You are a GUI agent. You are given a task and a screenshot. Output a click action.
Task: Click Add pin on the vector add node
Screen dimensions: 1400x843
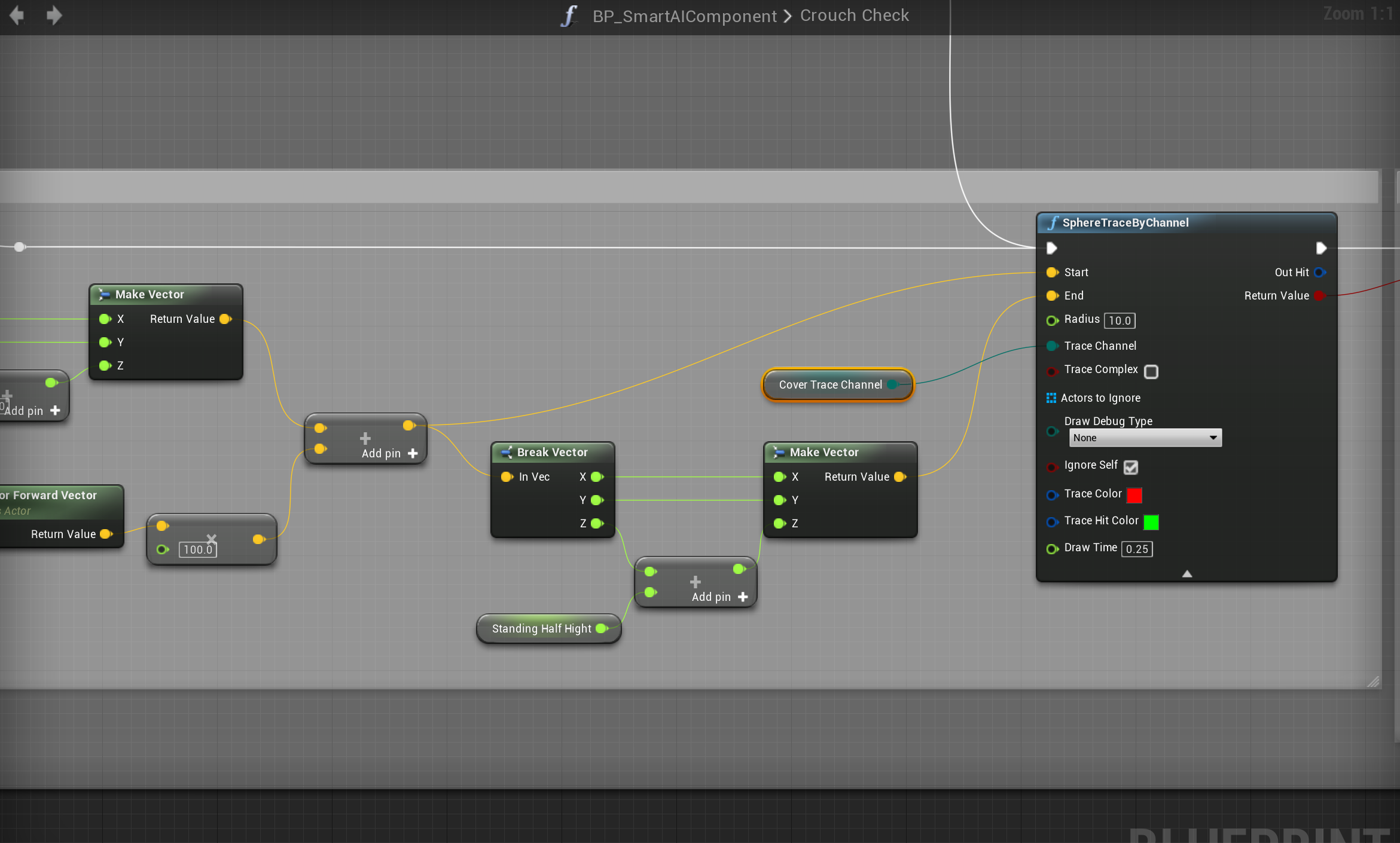[x=389, y=453]
